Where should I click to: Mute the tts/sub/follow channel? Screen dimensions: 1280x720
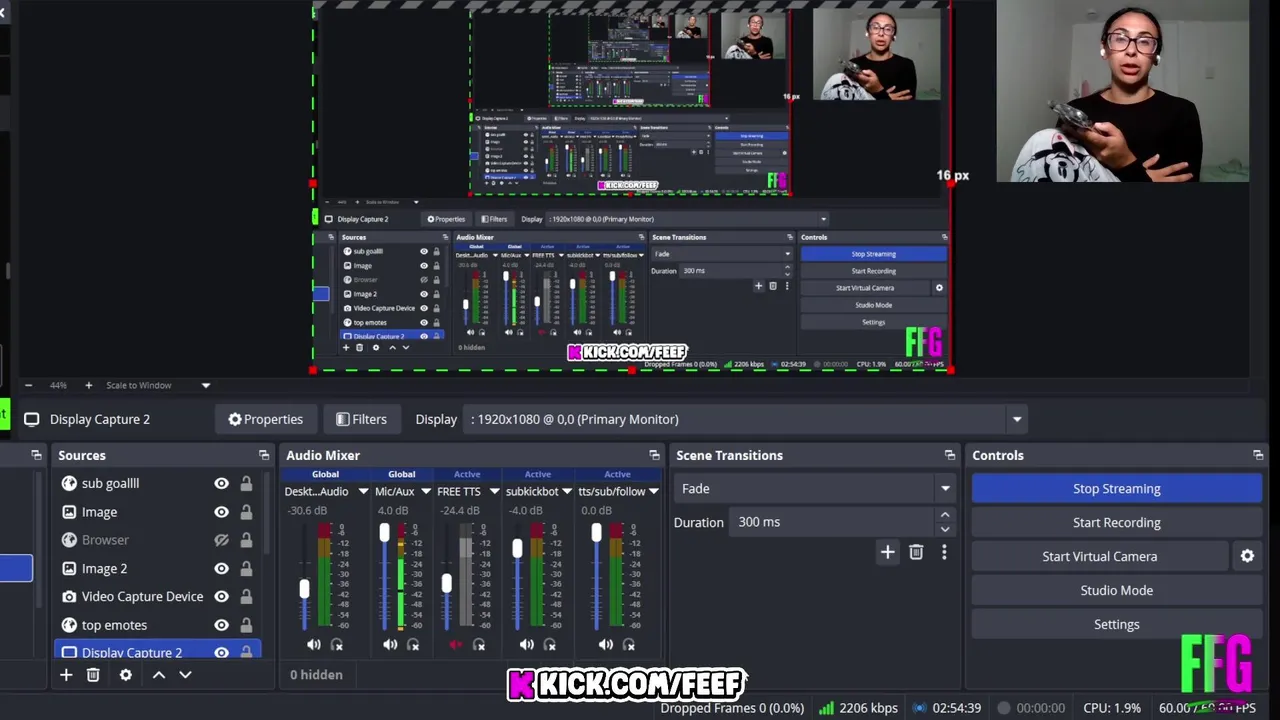point(606,645)
